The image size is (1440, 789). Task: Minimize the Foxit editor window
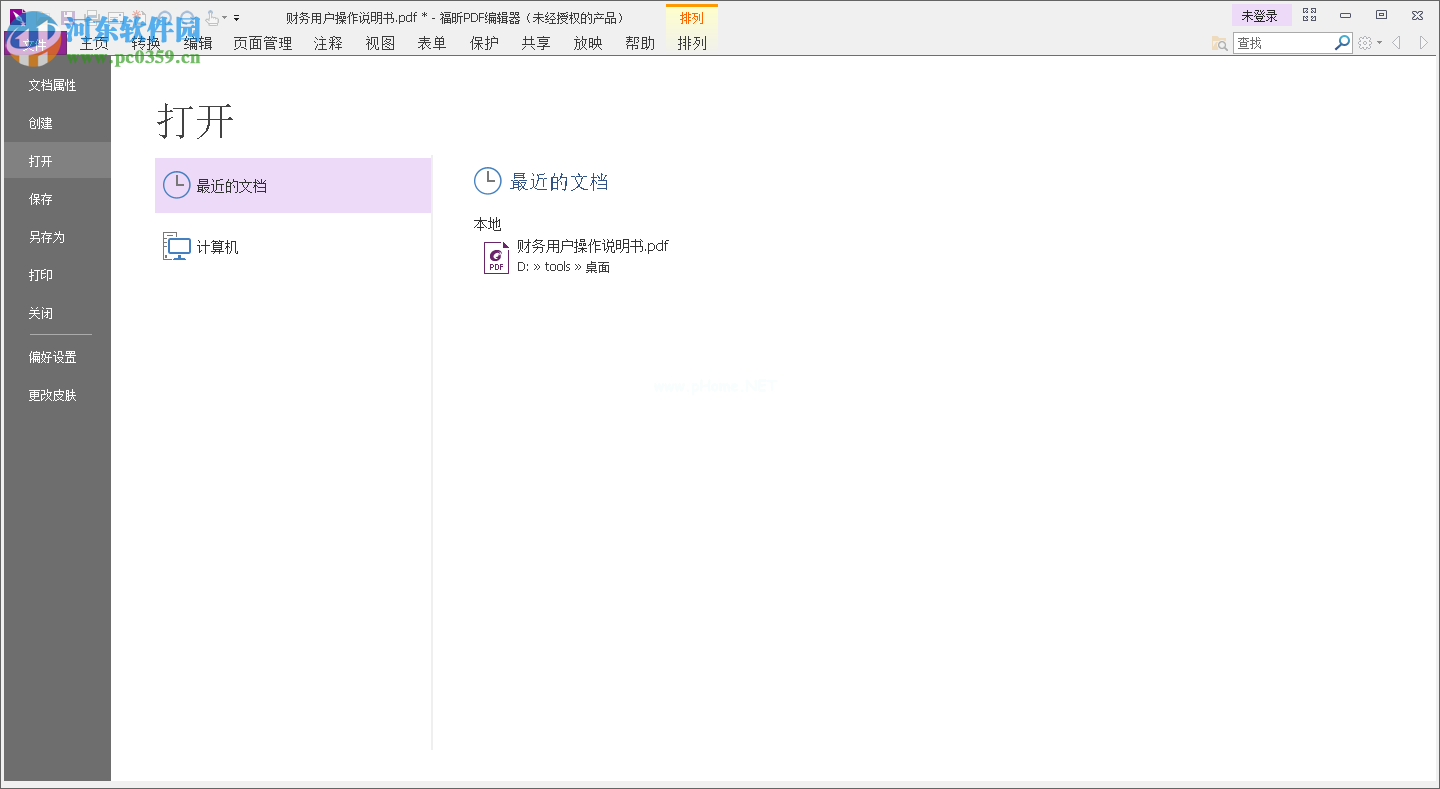pos(1346,15)
